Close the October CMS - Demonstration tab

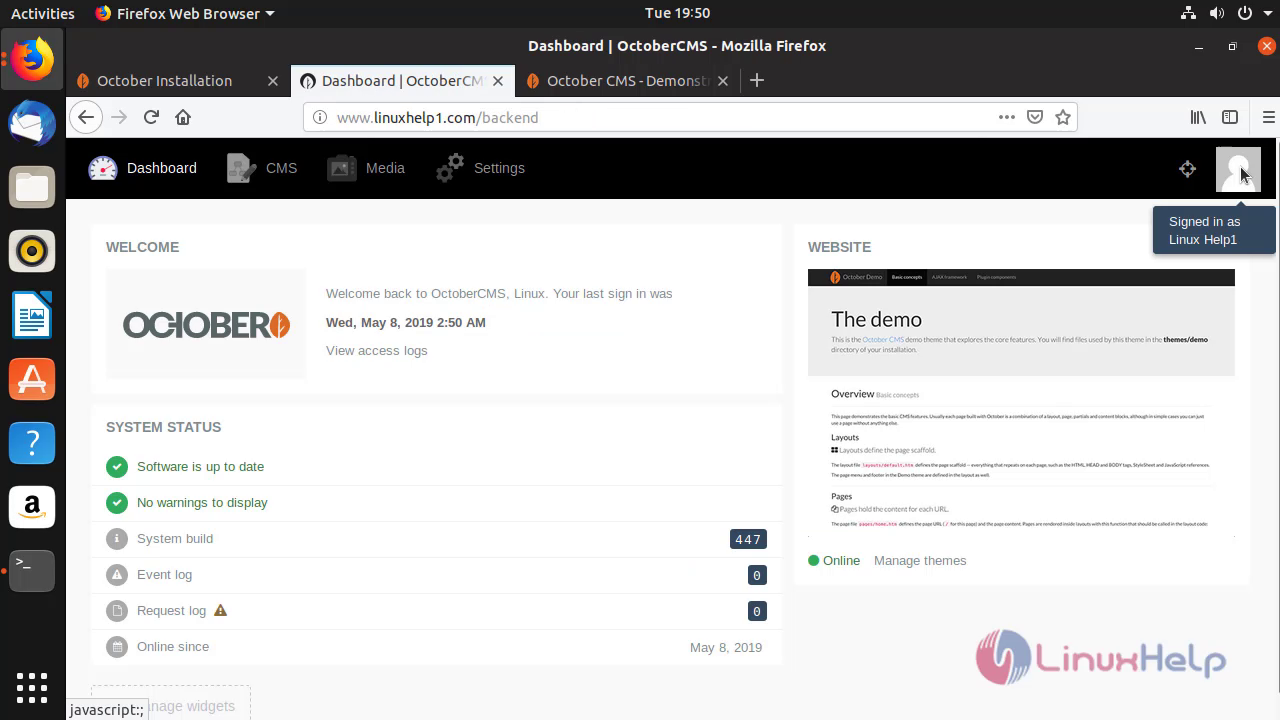[723, 81]
